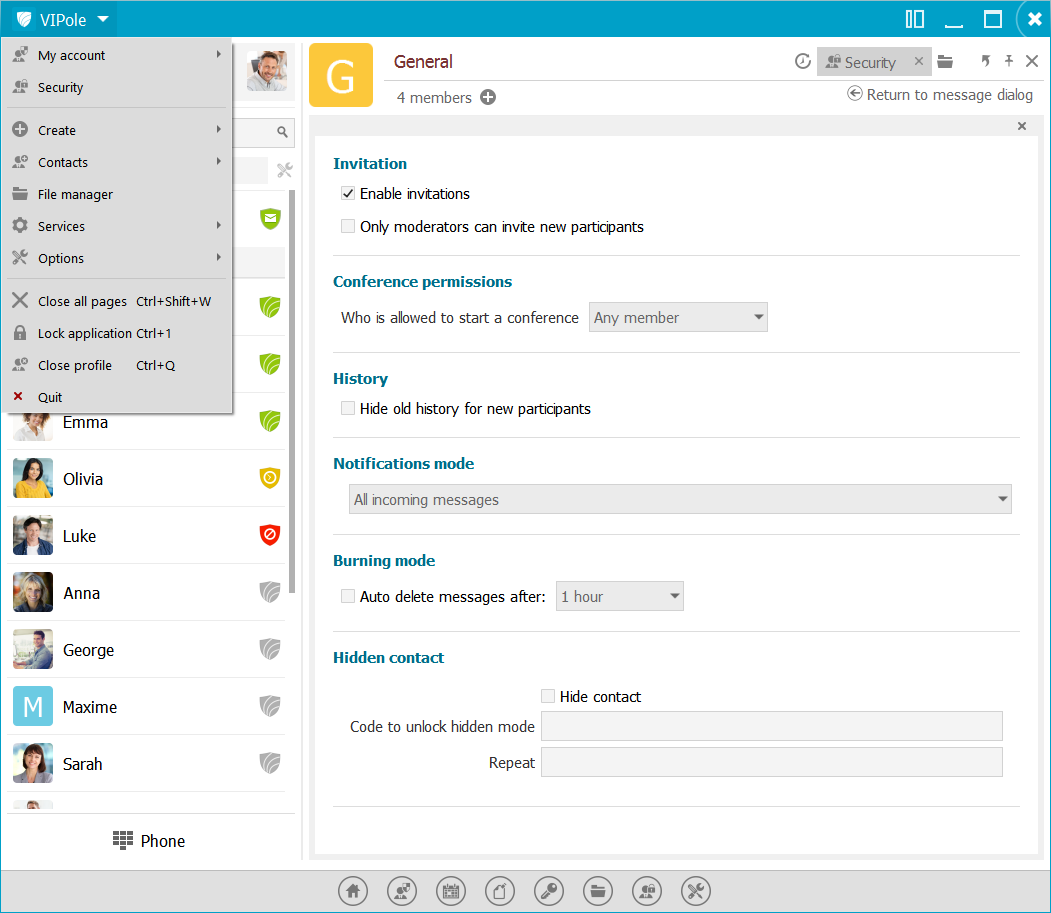
Task: Open contacts security icon in bottom toolbar
Action: point(401,891)
